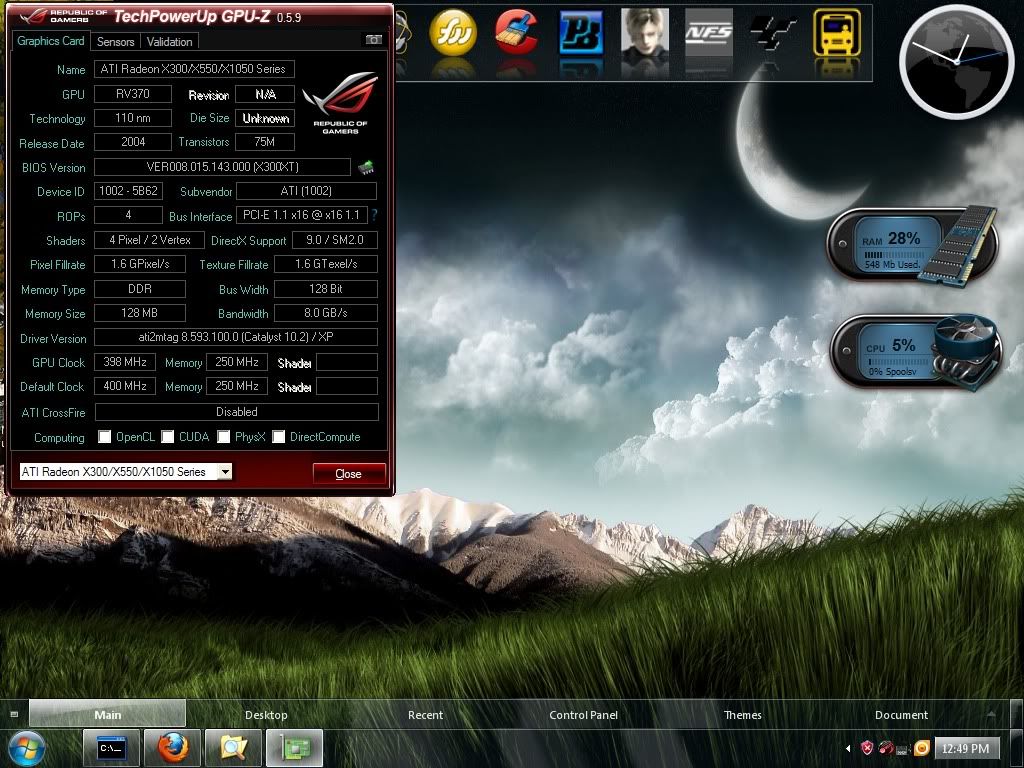
Task: Launch the PB game dock icon
Action: pos(581,32)
